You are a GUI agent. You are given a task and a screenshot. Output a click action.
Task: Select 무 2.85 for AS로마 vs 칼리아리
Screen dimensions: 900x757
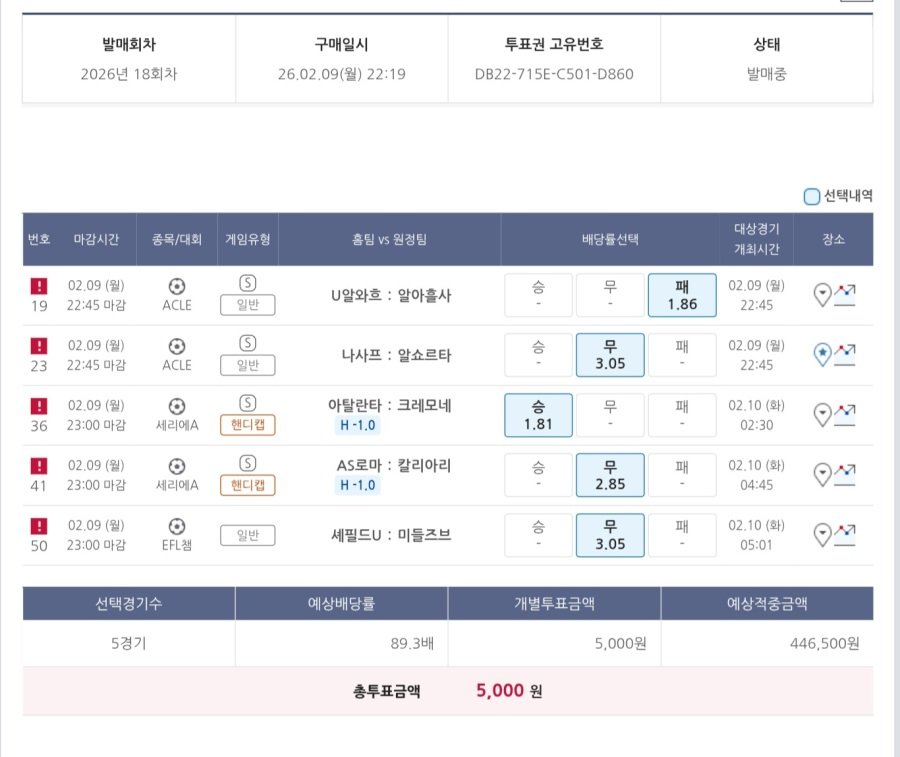(610, 475)
